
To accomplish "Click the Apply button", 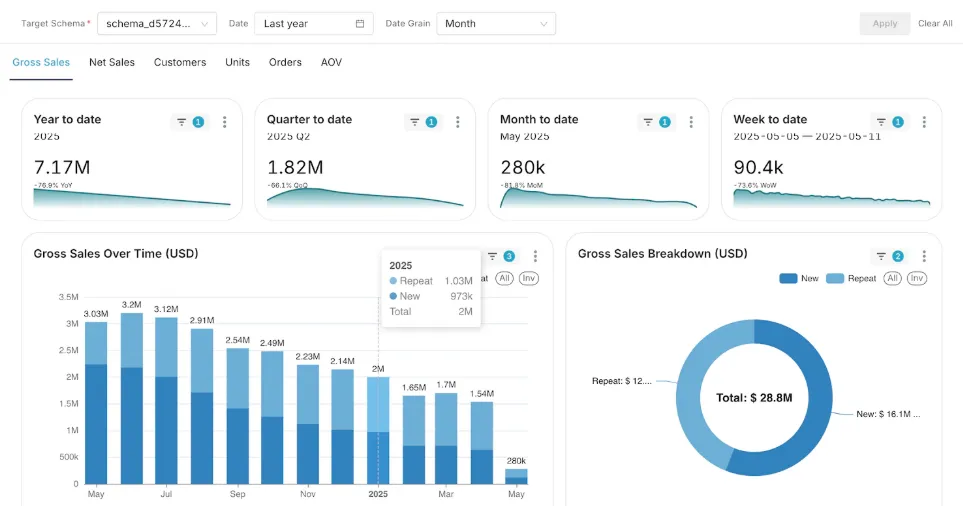I will (x=884, y=23).
